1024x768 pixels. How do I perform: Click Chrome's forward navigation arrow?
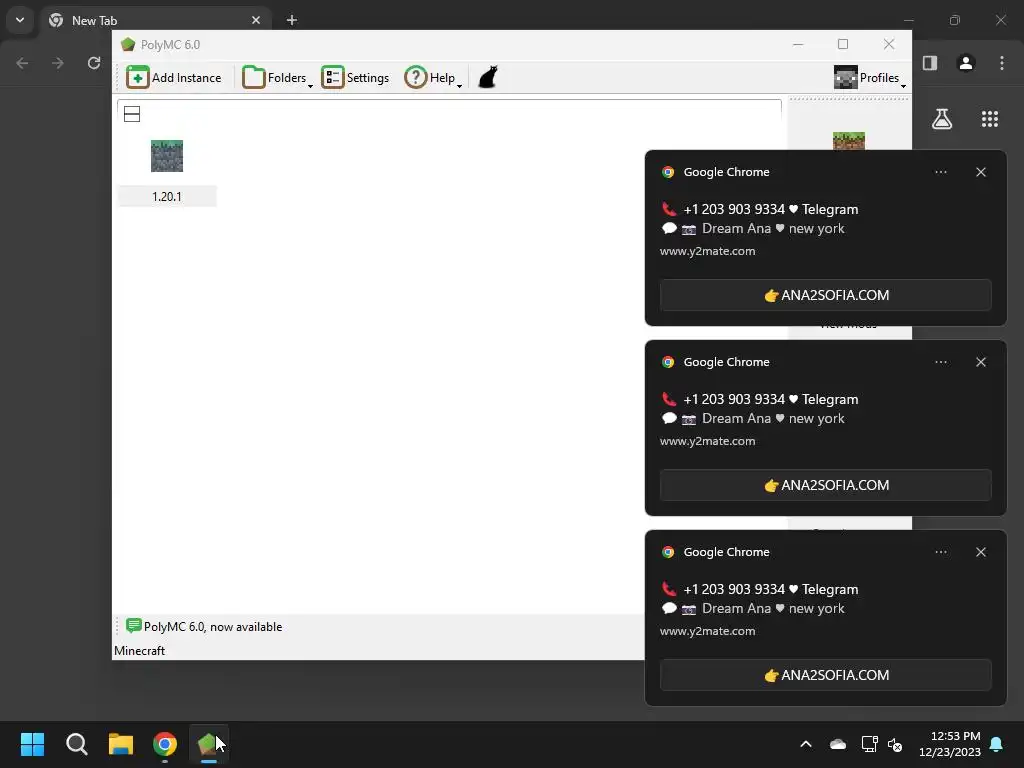point(58,63)
